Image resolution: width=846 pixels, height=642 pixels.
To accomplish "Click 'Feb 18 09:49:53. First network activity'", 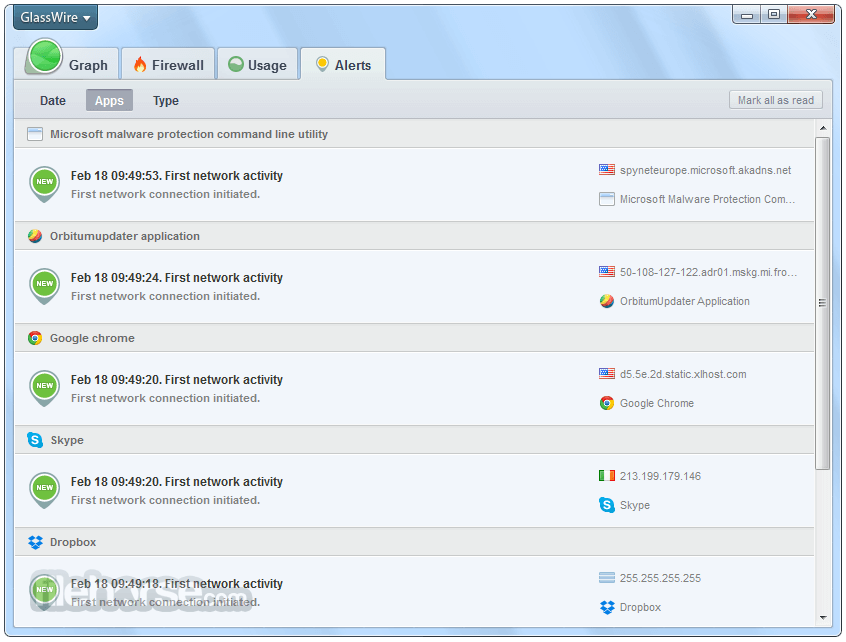I will (177, 176).
